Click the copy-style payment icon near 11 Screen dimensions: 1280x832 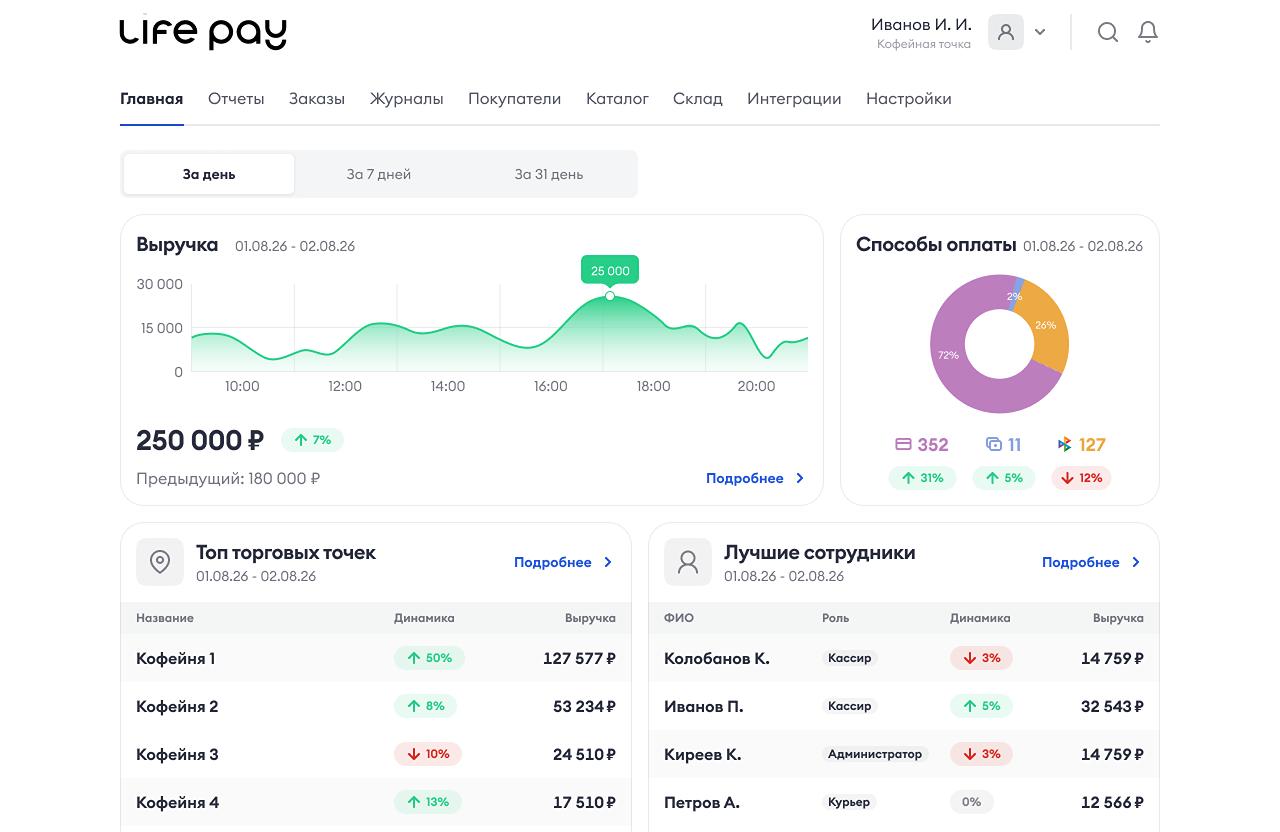pyautogui.click(x=994, y=444)
